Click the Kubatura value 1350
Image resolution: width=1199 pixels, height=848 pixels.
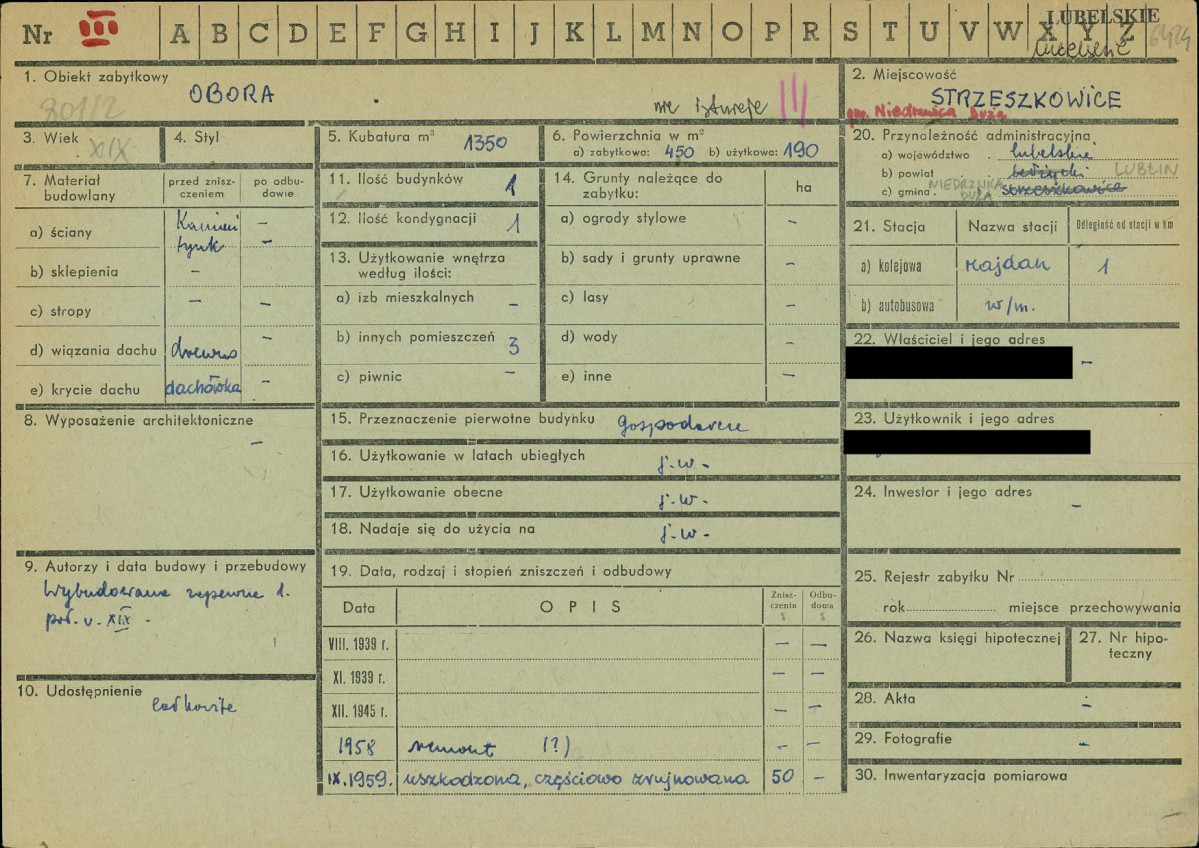(x=485, y=143)
